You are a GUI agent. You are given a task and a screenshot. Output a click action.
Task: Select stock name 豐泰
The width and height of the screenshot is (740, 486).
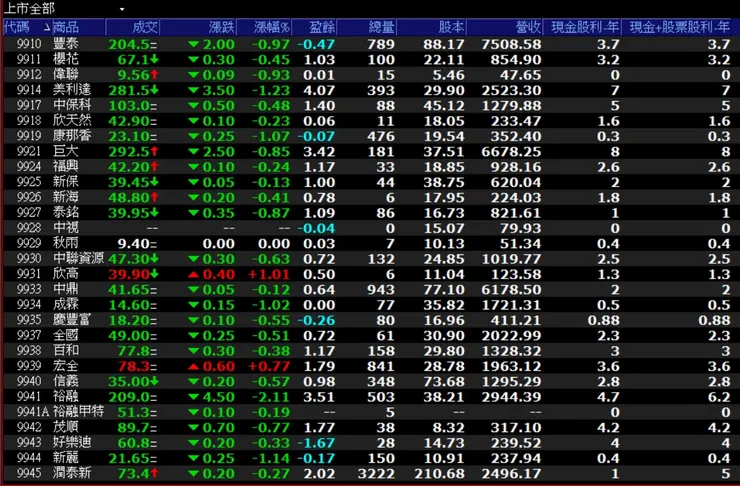(66, 44)
